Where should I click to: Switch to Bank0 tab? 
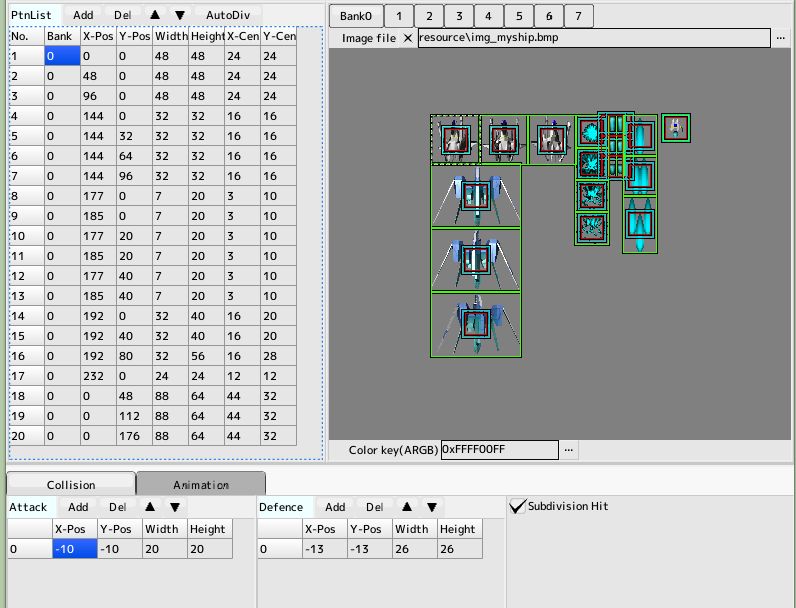point(356,16)
